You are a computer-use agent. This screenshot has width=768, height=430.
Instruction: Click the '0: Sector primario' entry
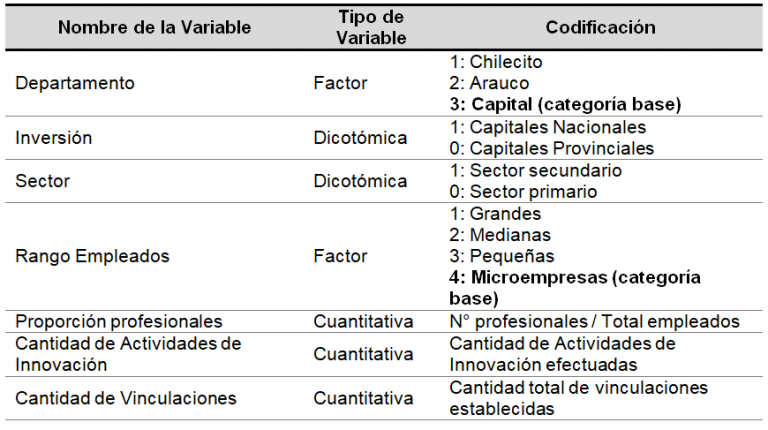pos(524,191)
